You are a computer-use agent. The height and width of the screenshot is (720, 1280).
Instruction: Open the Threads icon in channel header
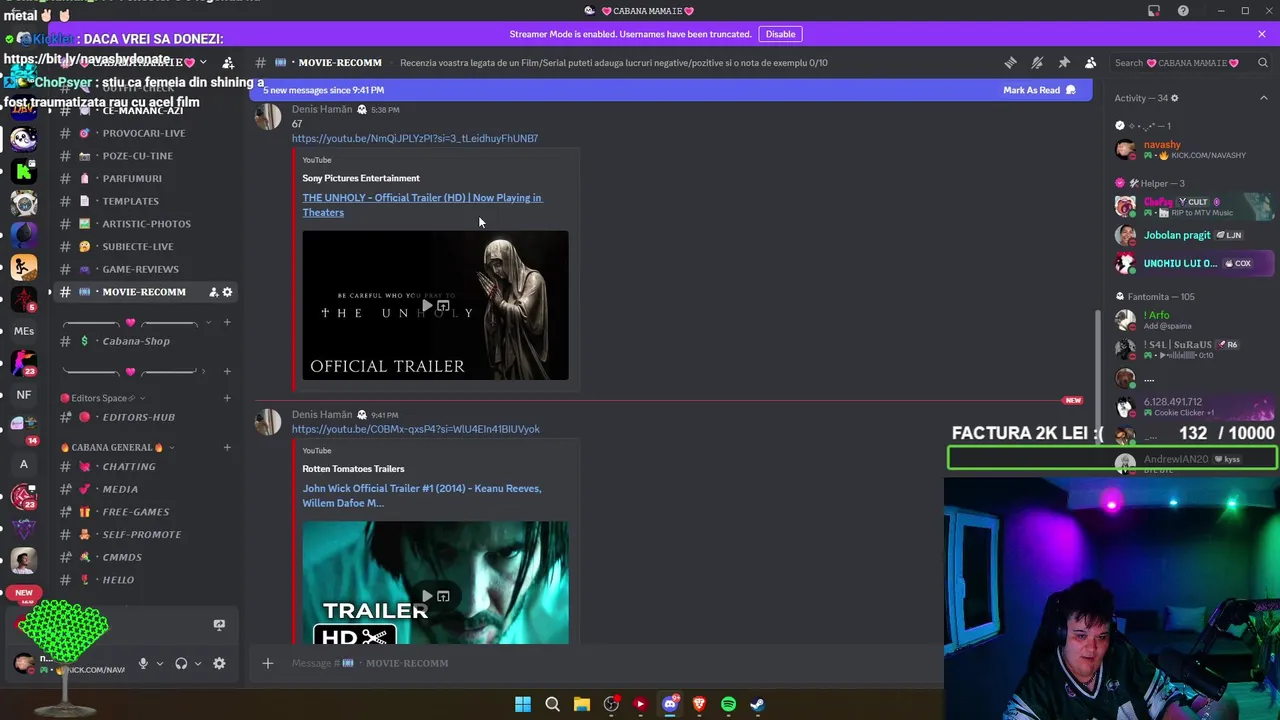tap(1010, 62)
